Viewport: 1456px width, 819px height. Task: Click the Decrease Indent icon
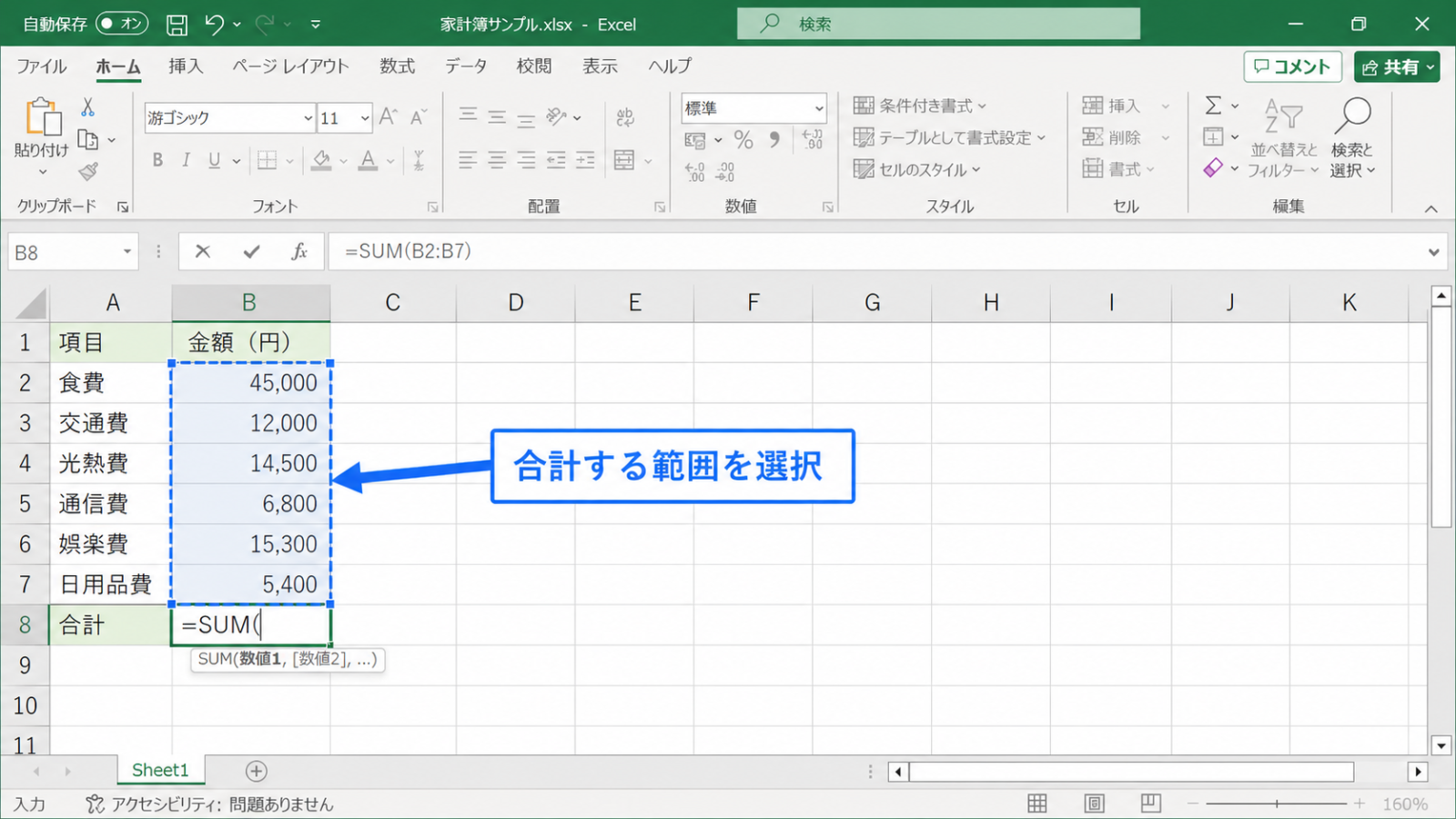pyautogui.click(x=556, y=161)
